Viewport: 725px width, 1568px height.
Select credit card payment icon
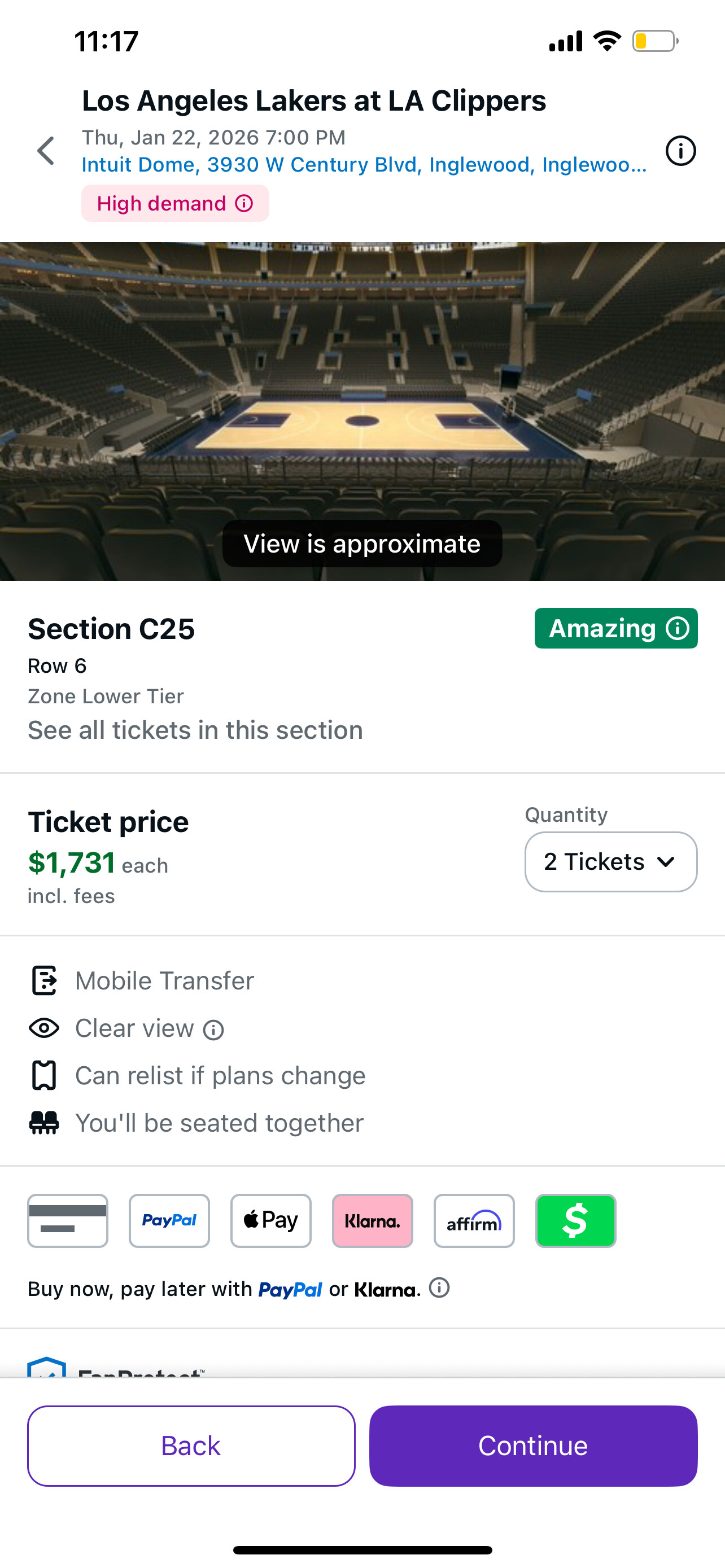click(68, 1220)
